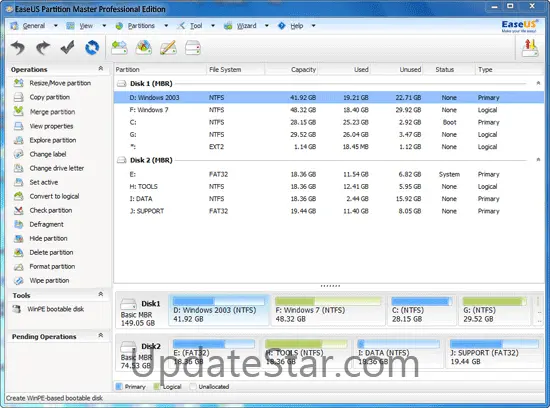Screen dimensions: 550x408
Task: Click F: Windows 7 block in disk map
Action: (x=328, y=310)
